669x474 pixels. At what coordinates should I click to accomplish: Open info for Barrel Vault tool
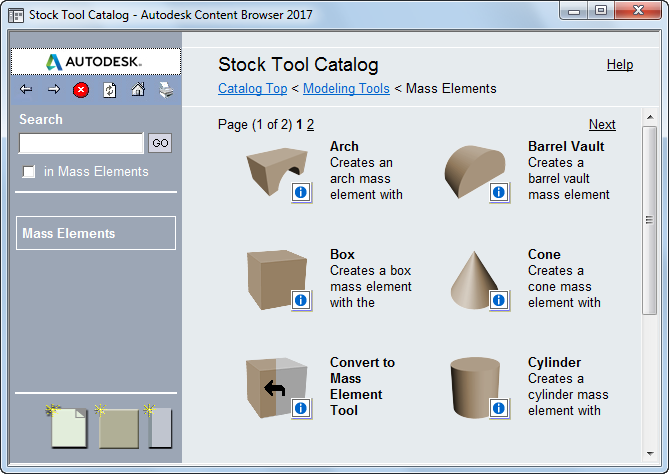tap(499, 192)
